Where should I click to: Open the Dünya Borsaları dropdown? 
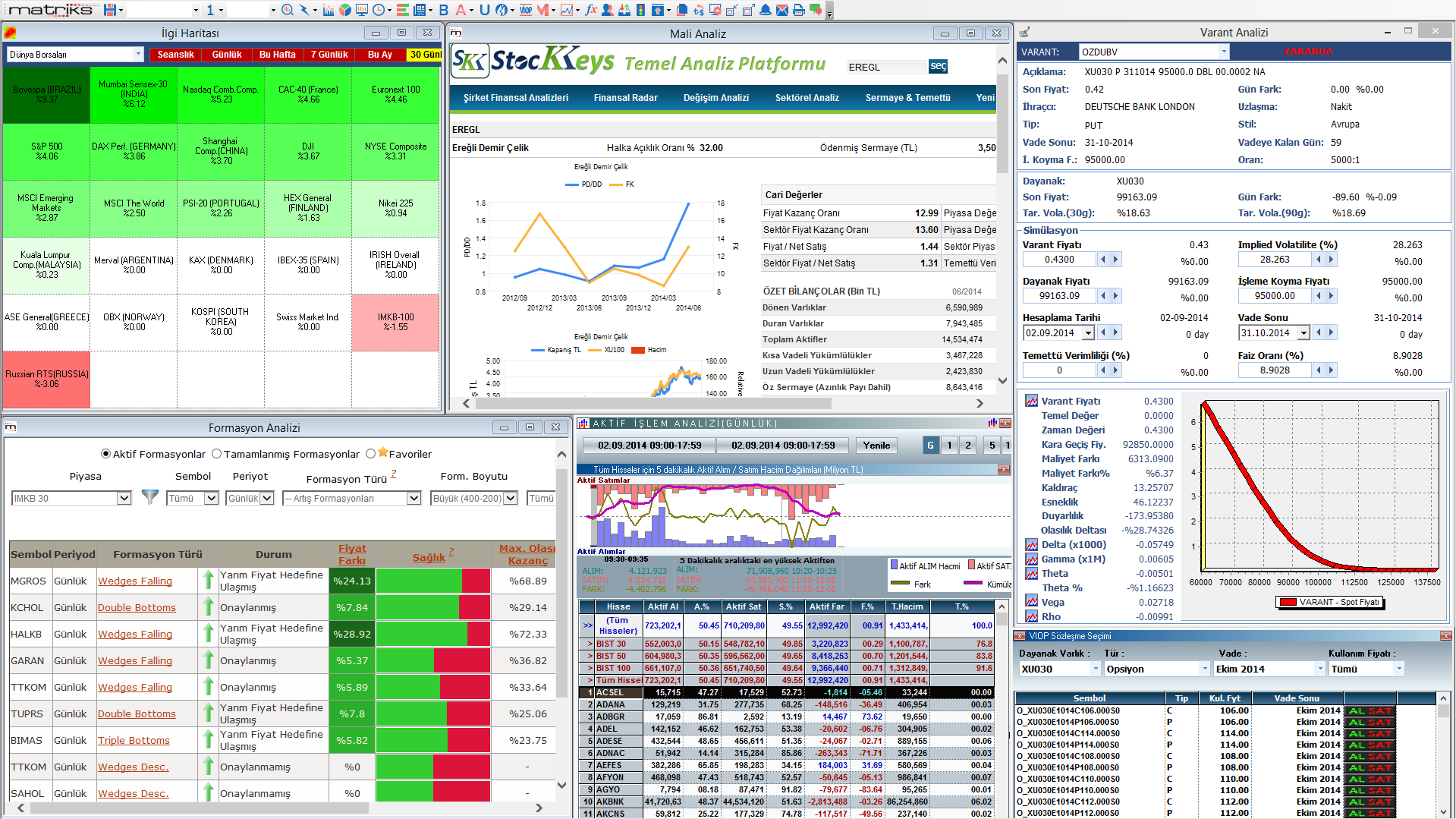pyautogui.click(x=138, y=54)
